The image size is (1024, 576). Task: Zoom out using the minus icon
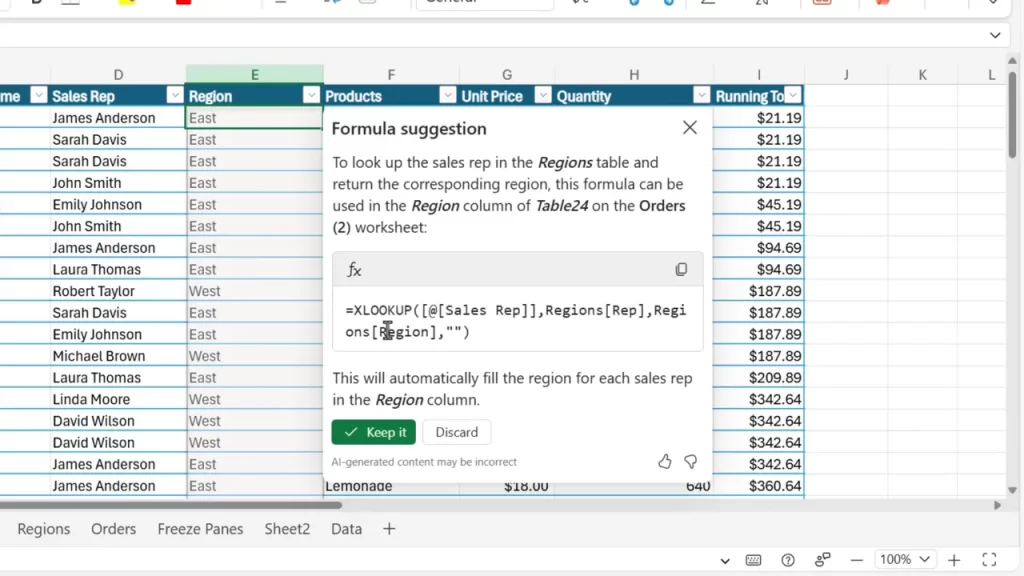point(856,561)
